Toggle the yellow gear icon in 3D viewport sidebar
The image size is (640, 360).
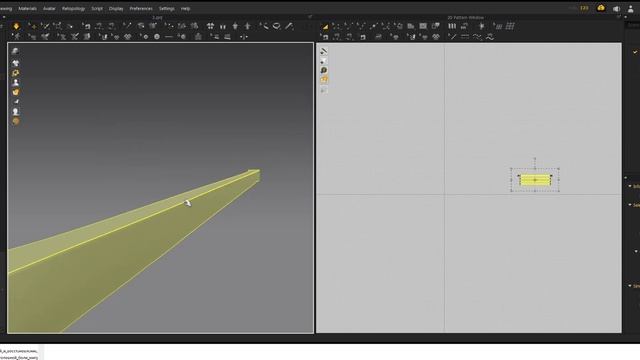[x=16, y=73]
